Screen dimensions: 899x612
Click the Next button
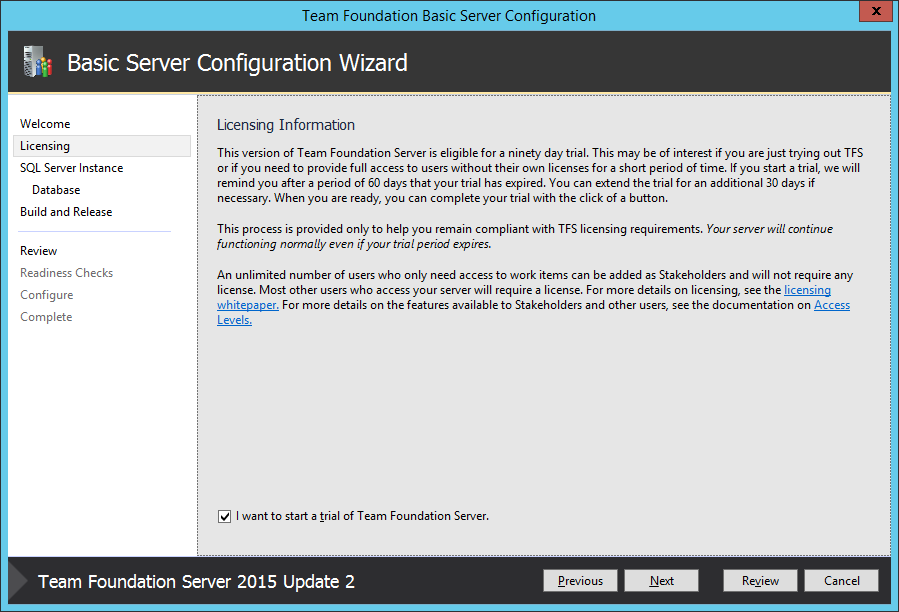click(x=662, y=580)
